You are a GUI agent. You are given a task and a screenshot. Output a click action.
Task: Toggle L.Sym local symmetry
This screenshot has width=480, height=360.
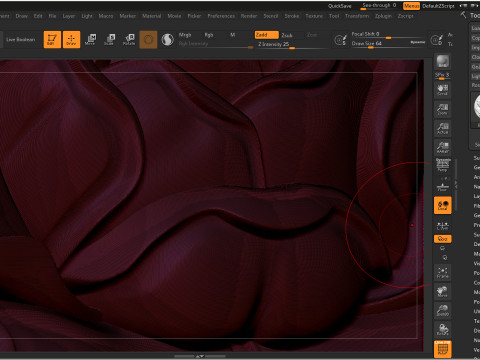pos(442,226)
